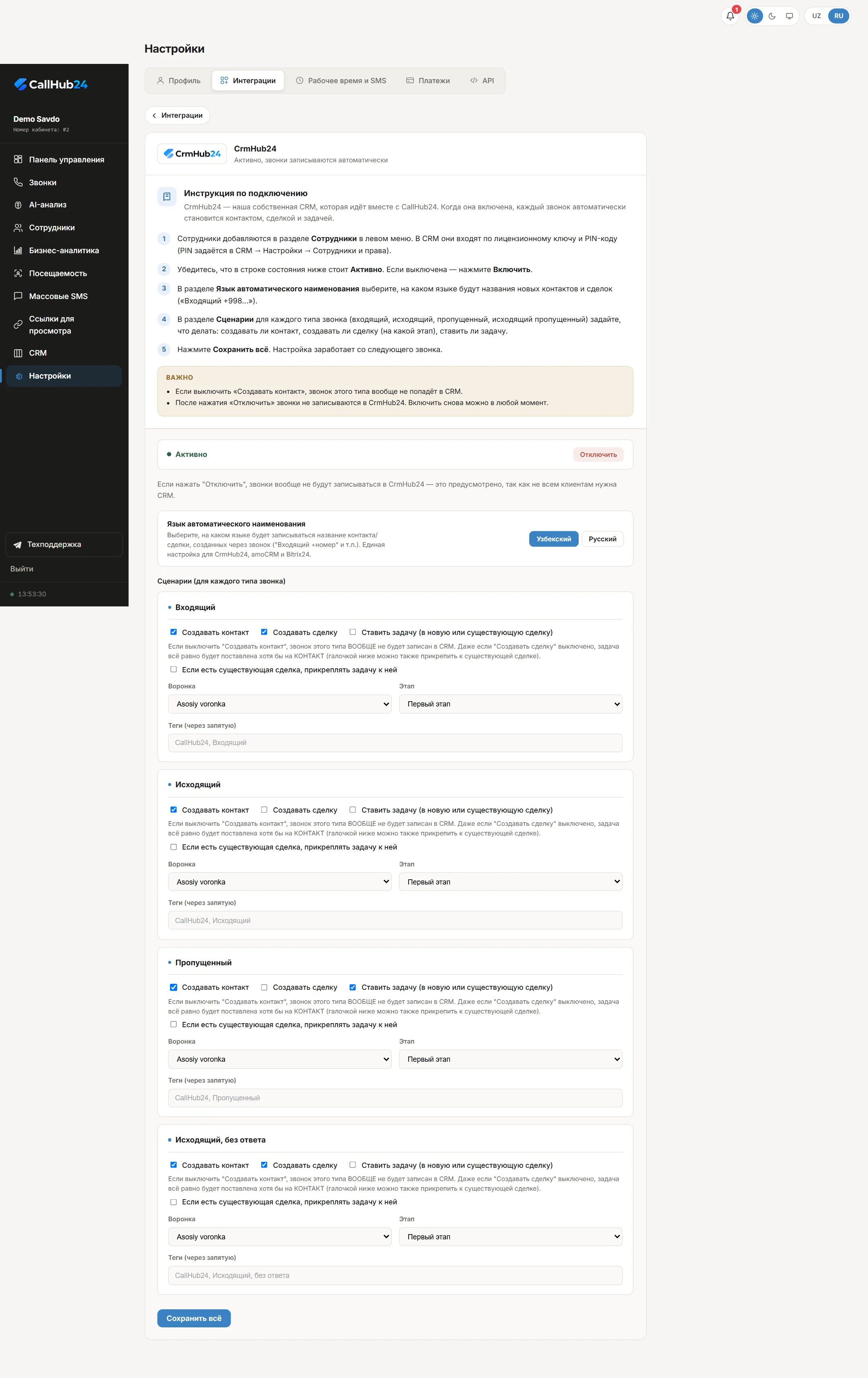Open Этап dropdown in Входящий section
This screenshot has width=868, height=1378.
(510, 704)
